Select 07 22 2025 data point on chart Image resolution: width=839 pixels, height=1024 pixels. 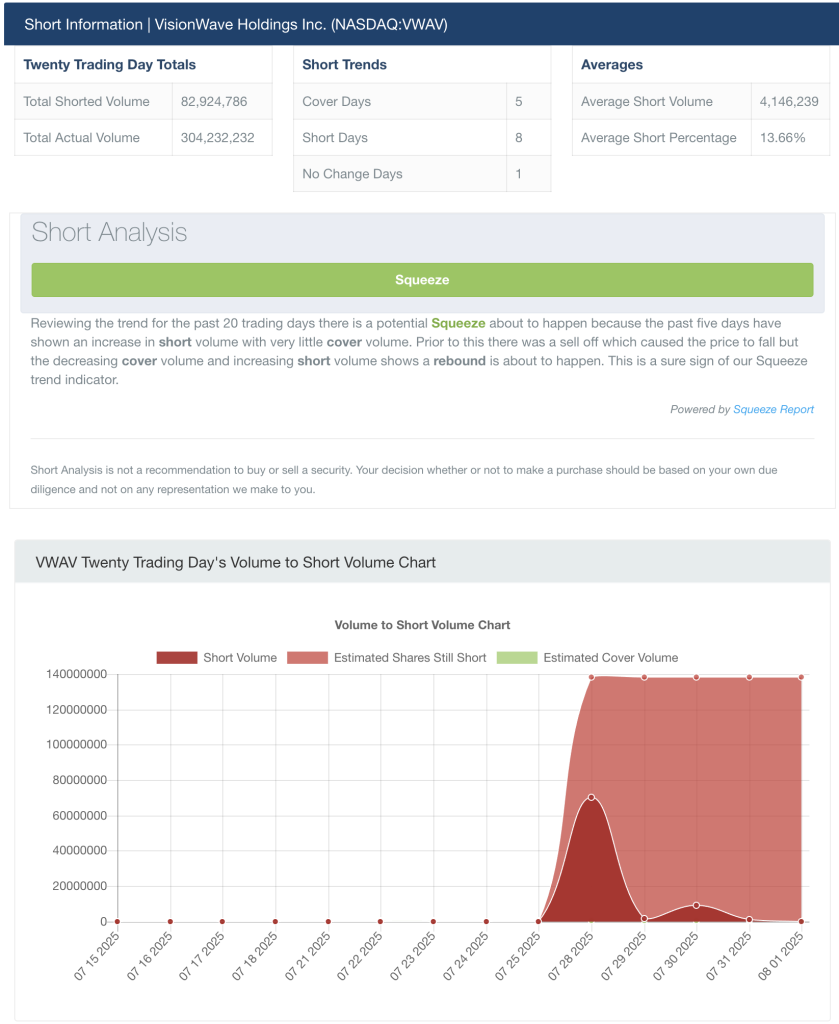(381, 921)
